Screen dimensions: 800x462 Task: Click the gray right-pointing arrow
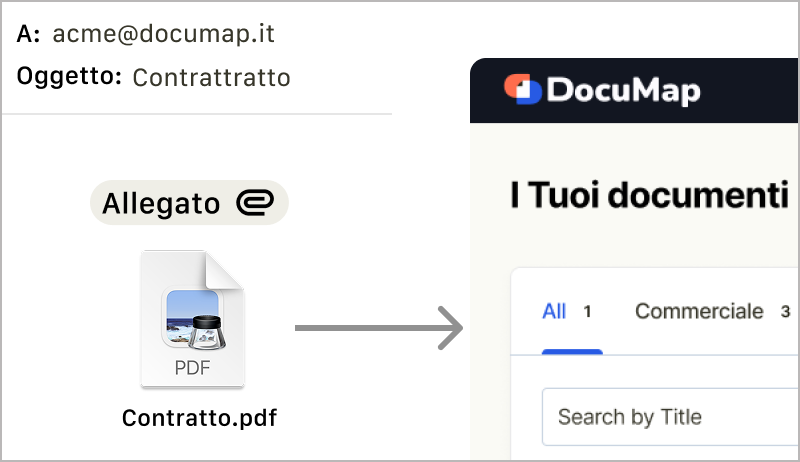tap(379, 328)
